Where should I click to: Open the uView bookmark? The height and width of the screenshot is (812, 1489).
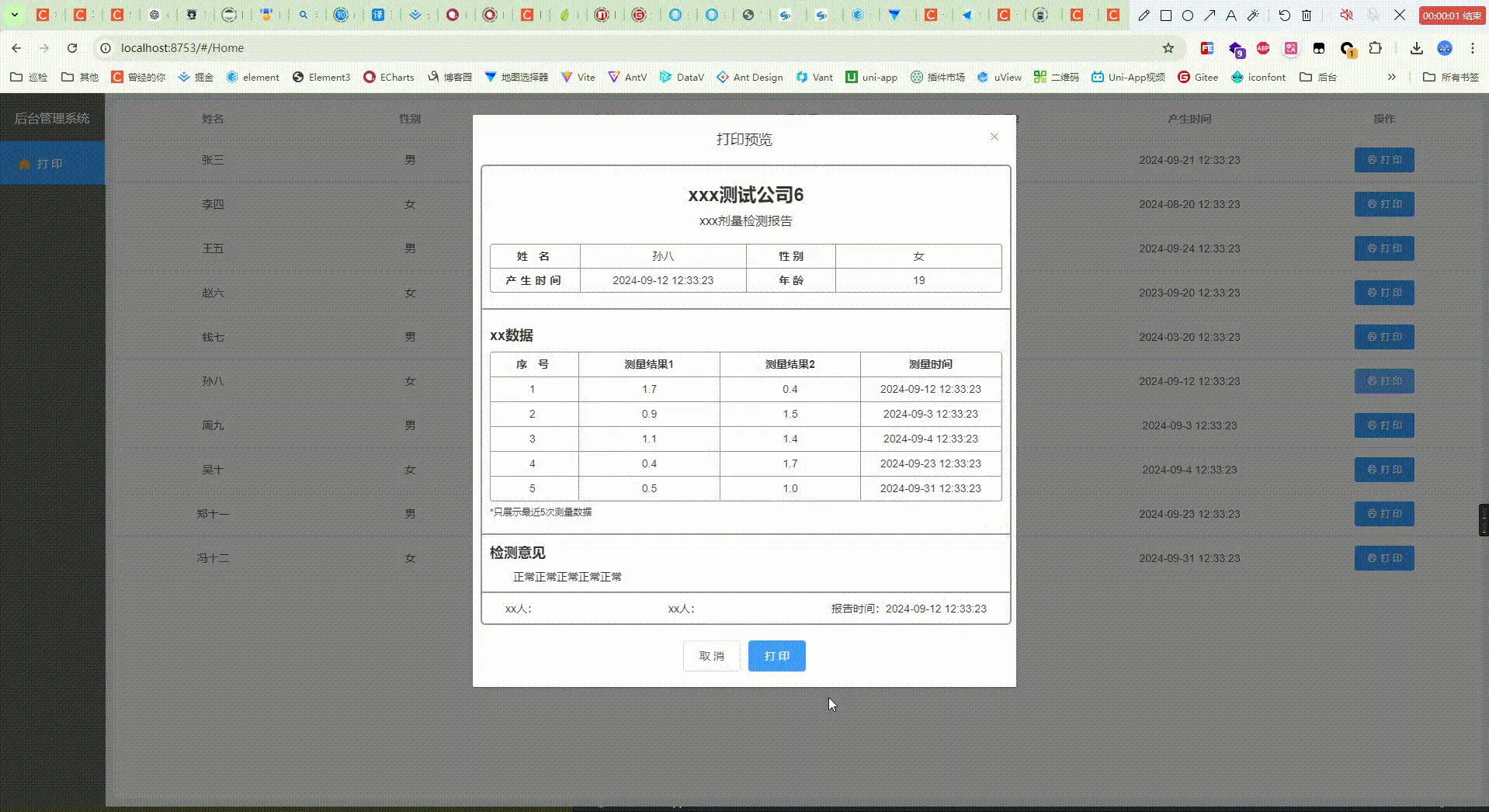click(x=999, y=77)
